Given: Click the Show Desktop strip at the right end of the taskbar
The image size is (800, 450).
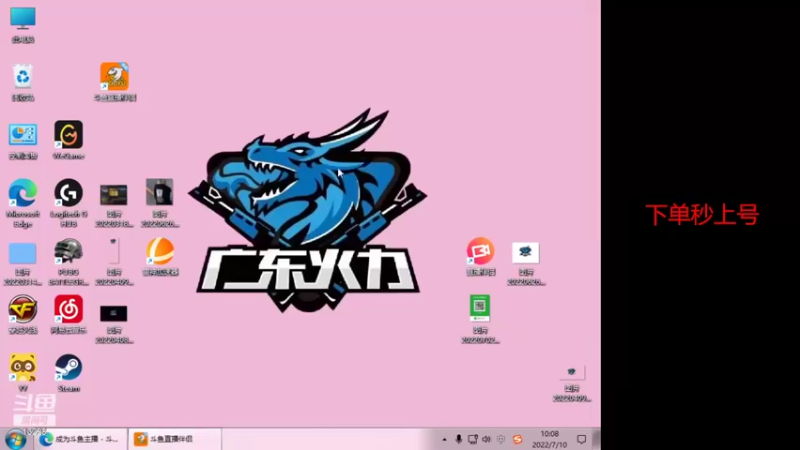Looking at the screenshot, I should (x=597, y=439).
